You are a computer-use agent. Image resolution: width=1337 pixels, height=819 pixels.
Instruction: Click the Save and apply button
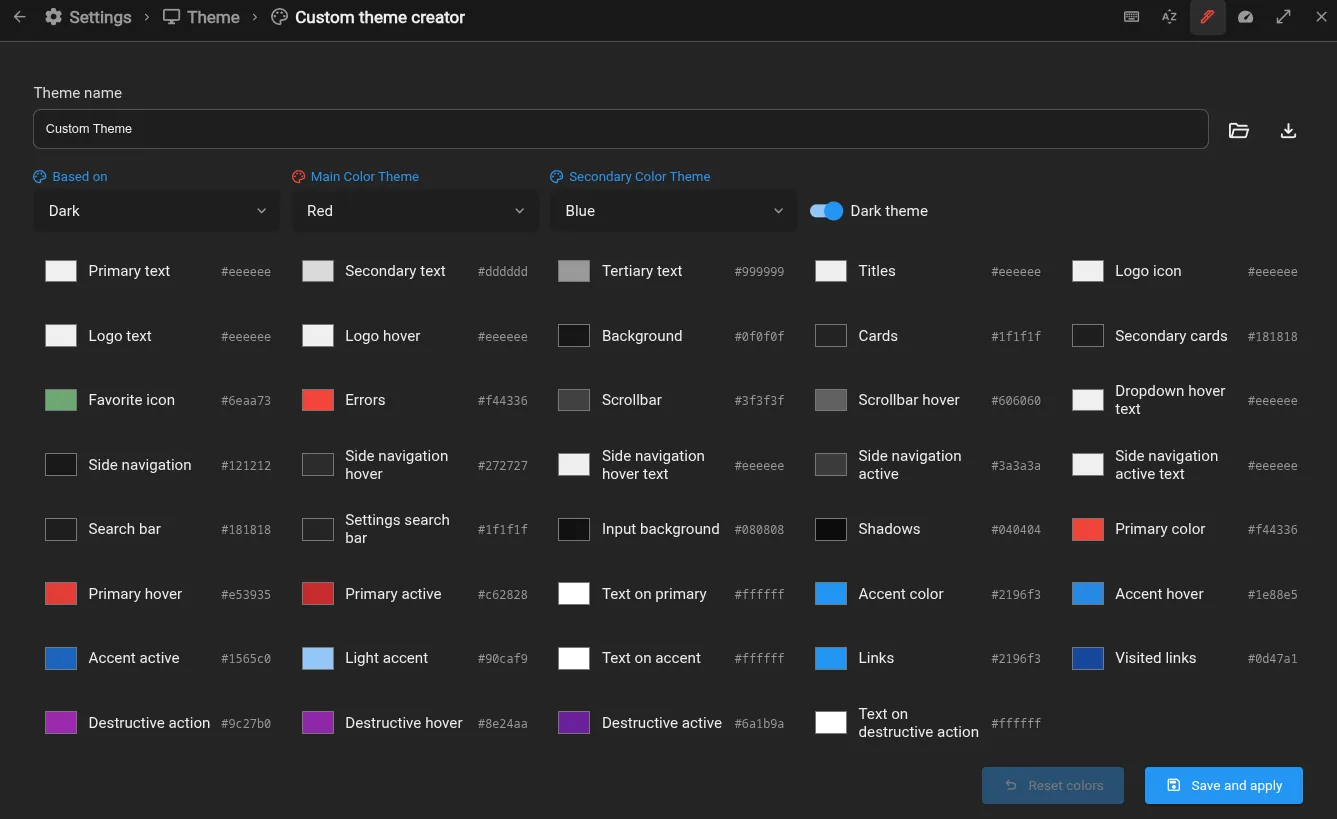(1224, 786)
